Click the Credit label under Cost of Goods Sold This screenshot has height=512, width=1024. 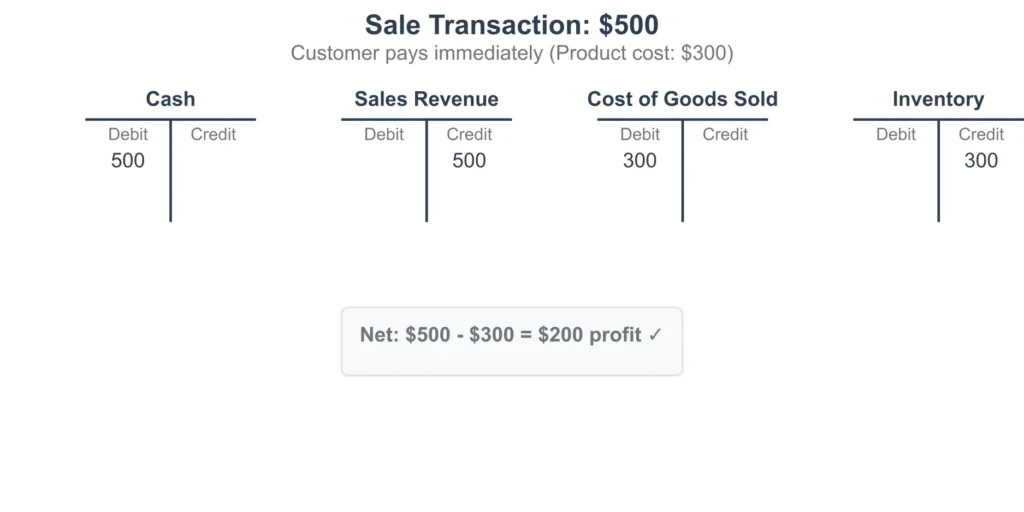(x=725, y=134)
